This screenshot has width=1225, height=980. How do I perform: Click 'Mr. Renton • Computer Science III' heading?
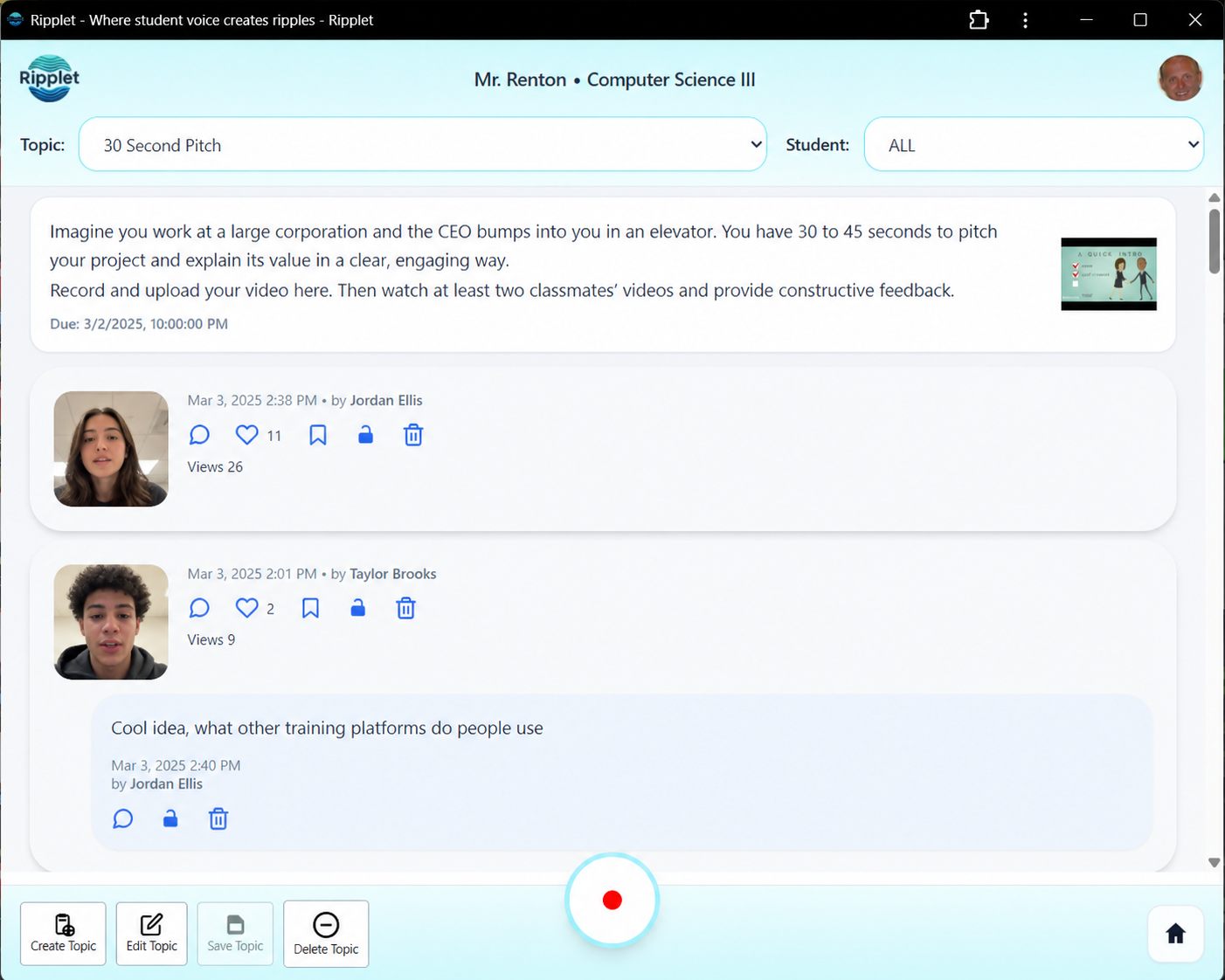click(x=614, y=79)
